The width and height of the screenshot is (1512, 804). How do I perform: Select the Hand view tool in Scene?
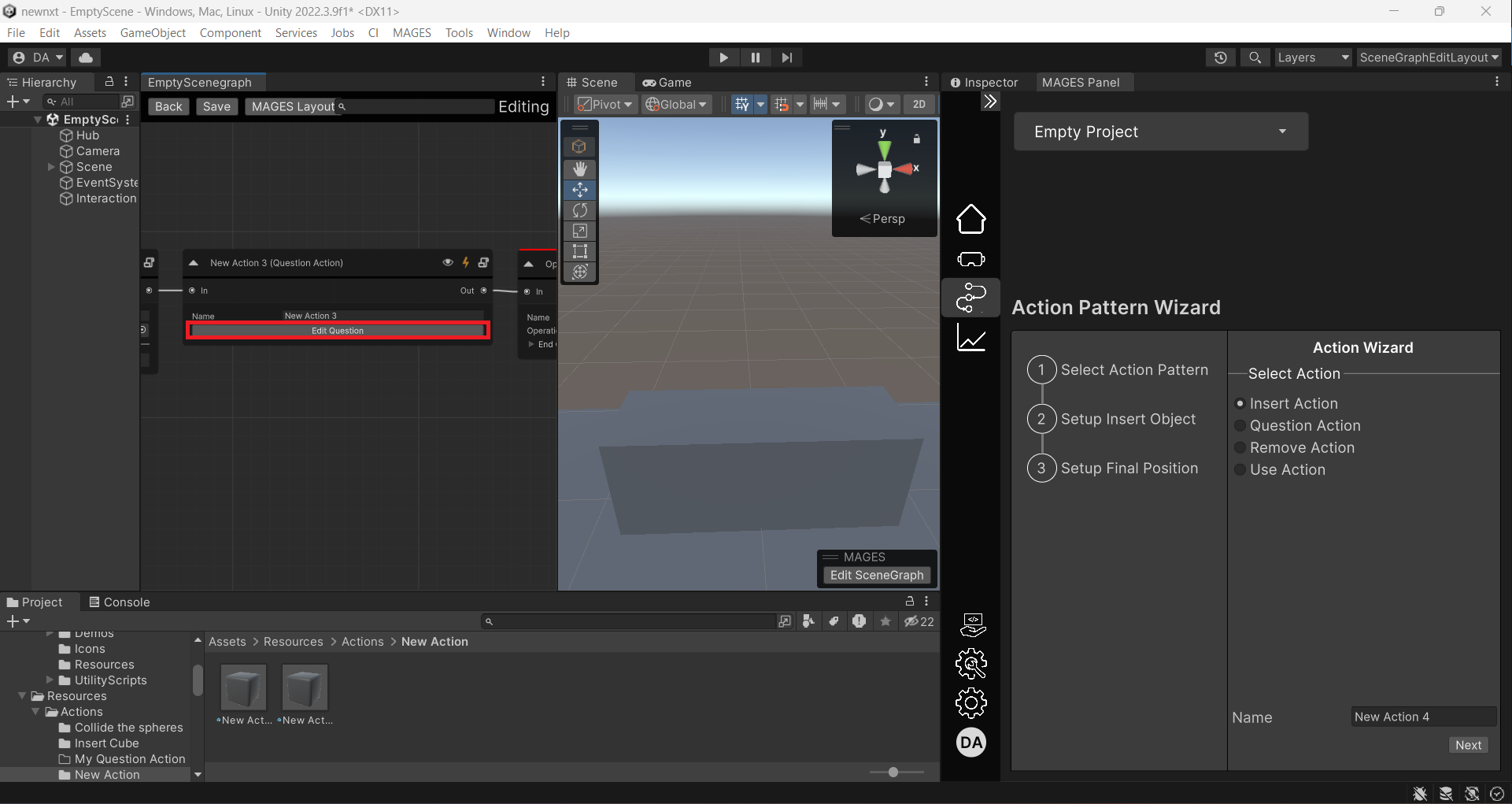click(580, 169)
